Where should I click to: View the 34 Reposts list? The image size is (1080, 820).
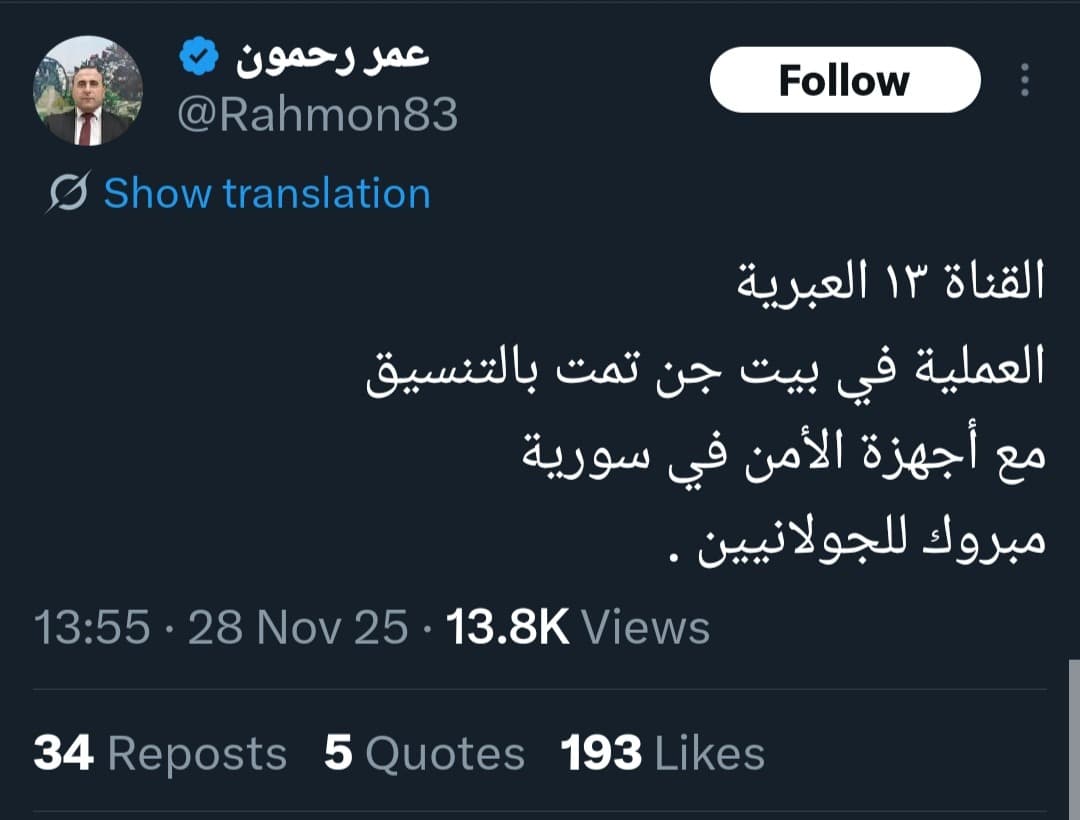(160, 754)
